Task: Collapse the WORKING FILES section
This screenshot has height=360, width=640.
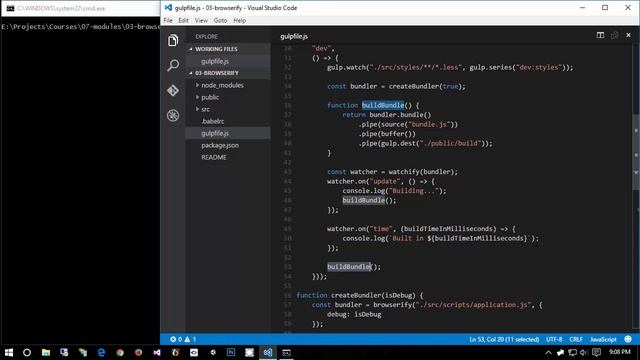Action: [228, 49]
